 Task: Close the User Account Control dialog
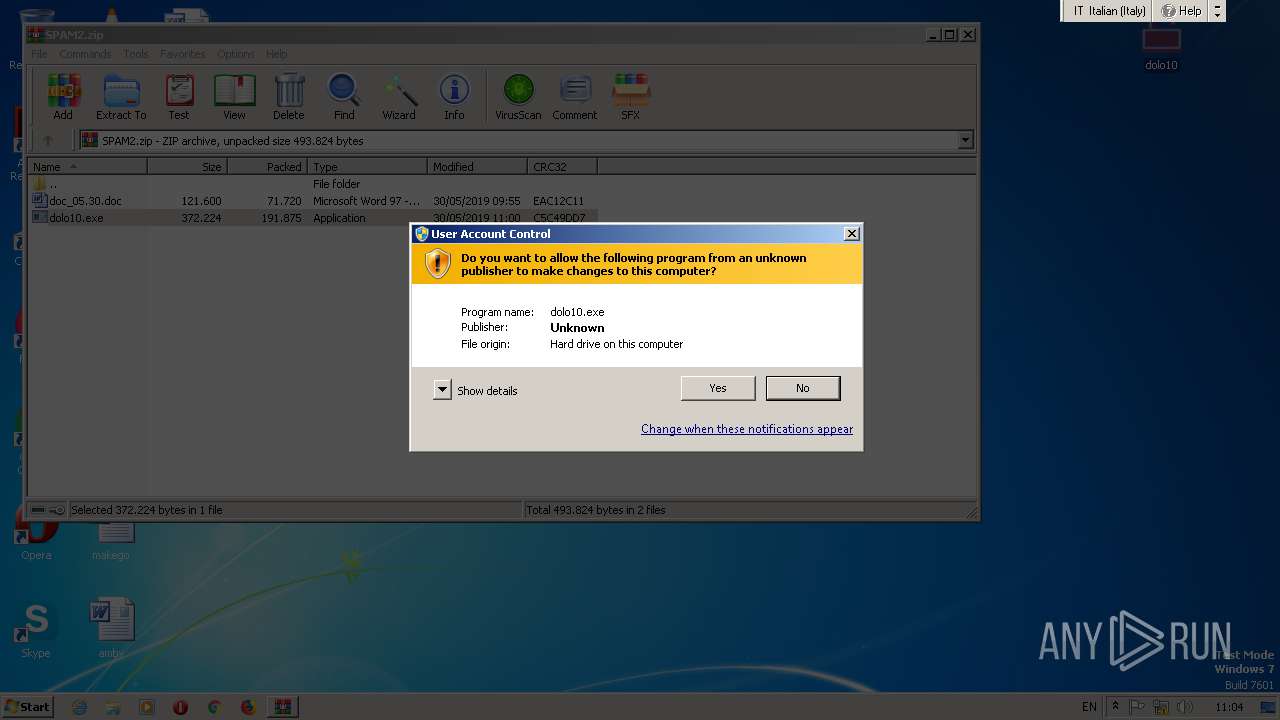[851, 234]
